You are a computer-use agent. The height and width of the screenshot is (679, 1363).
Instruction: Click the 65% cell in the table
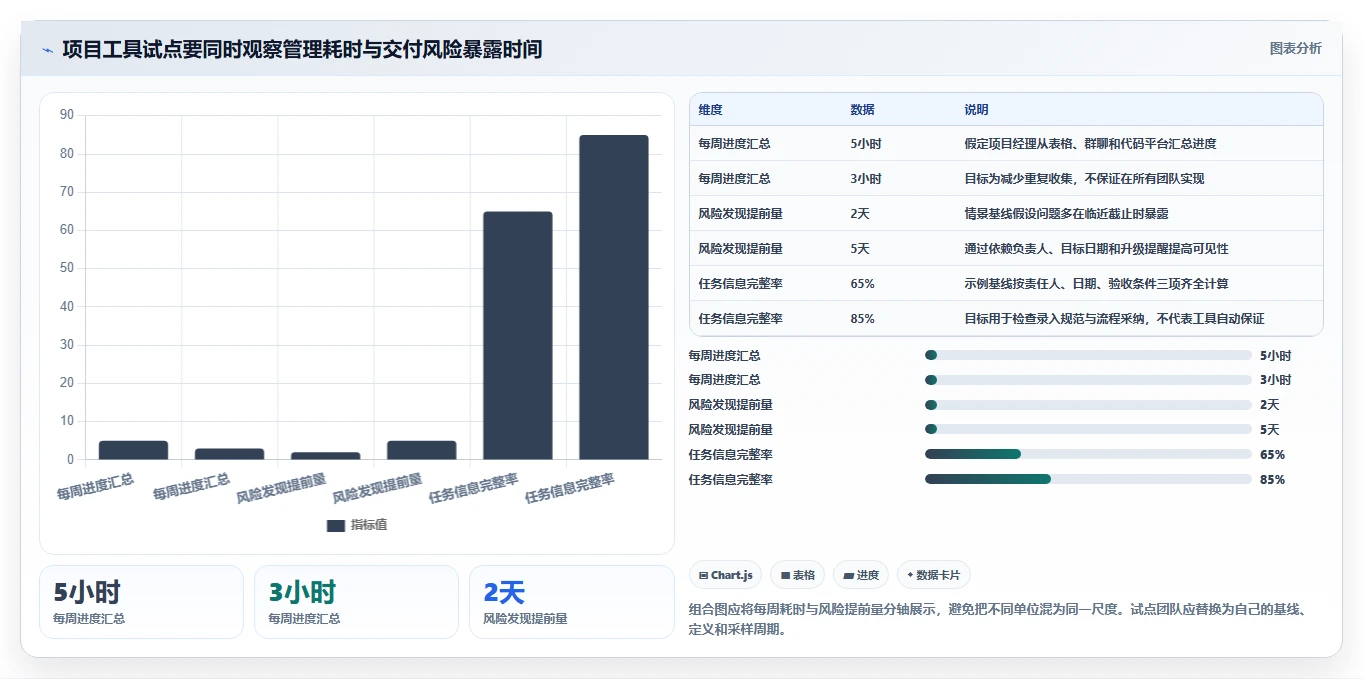[x=863, y=284]
